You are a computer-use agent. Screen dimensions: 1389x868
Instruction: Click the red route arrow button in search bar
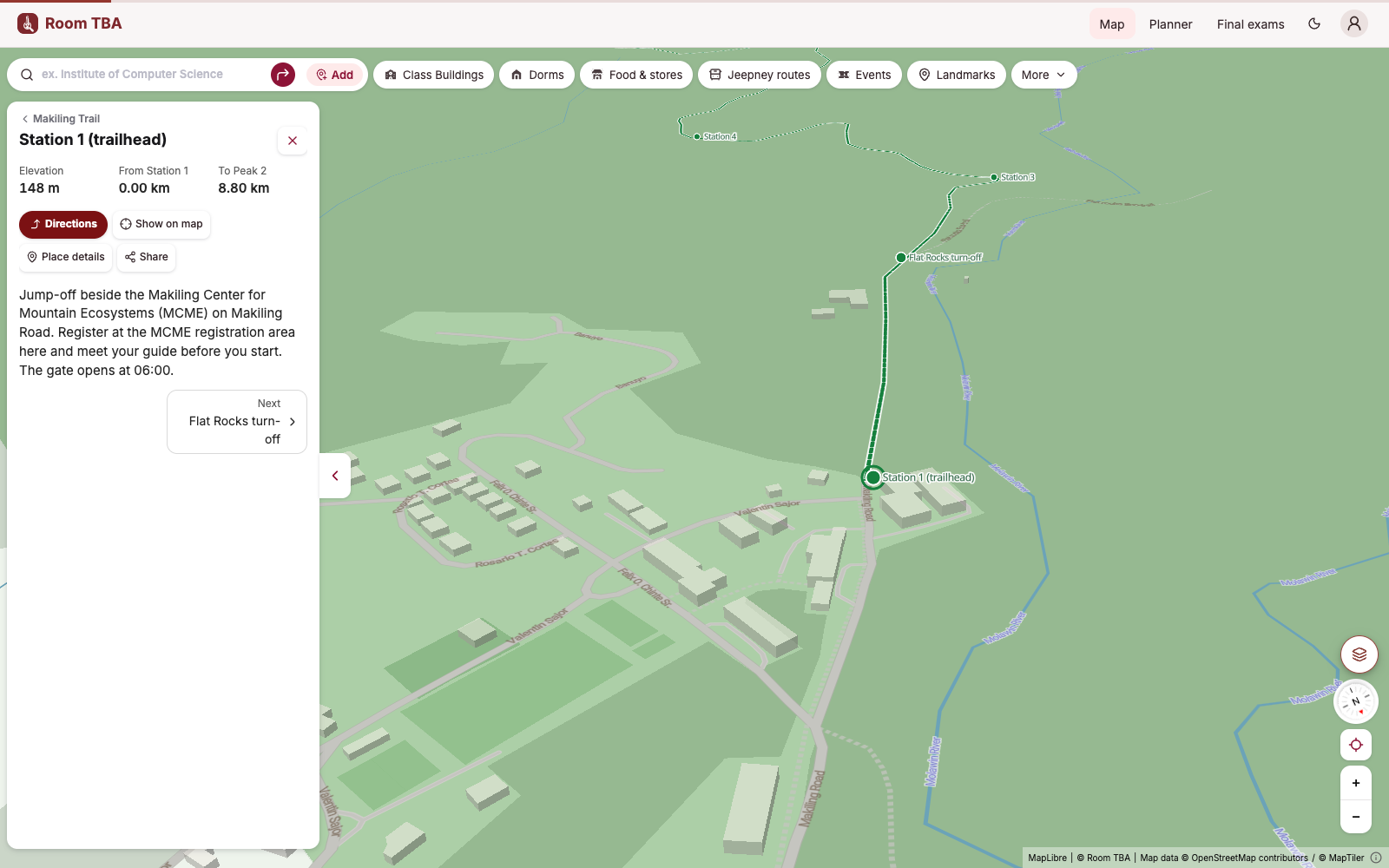click(x=283, y=75)
